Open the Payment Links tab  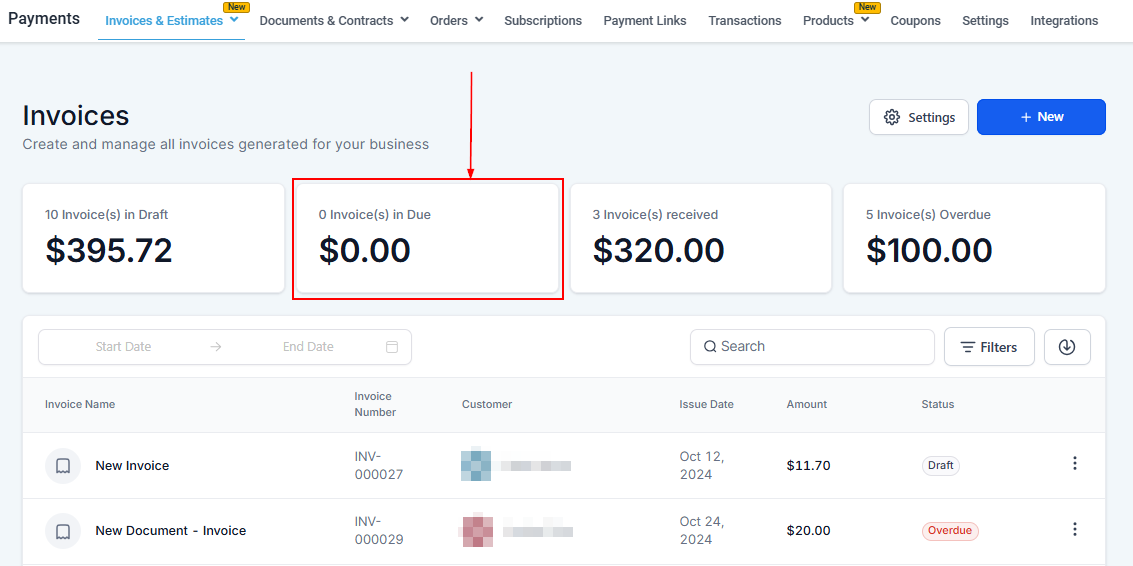point(645,20)
